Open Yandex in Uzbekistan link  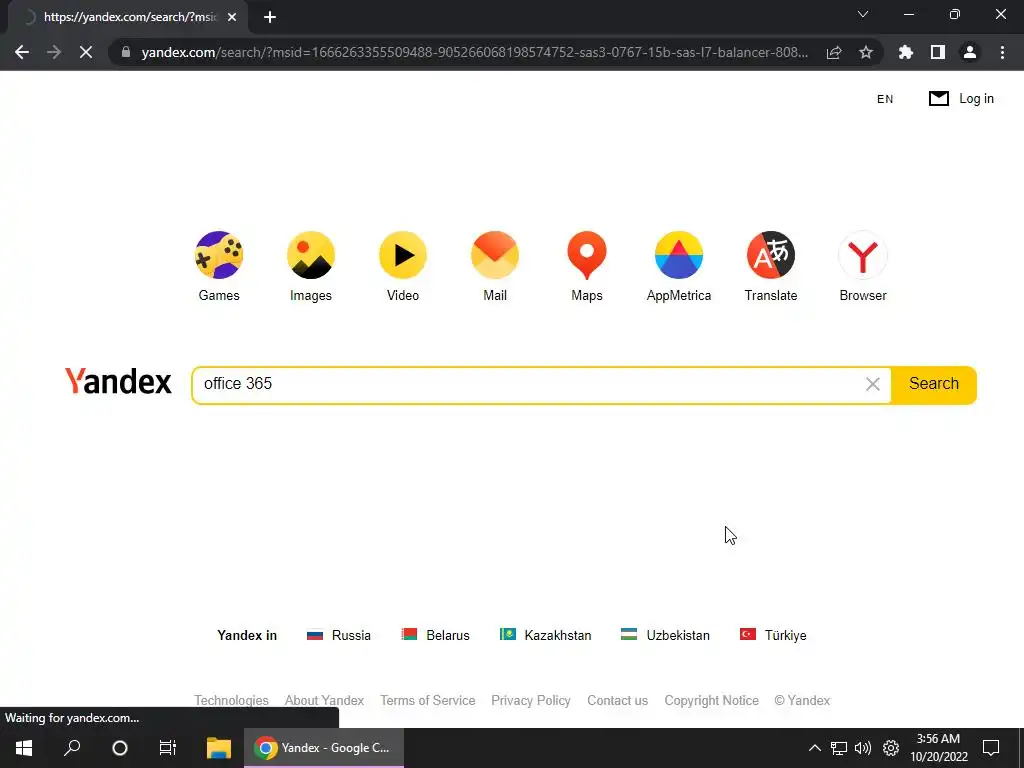click(x=665, y=635)
